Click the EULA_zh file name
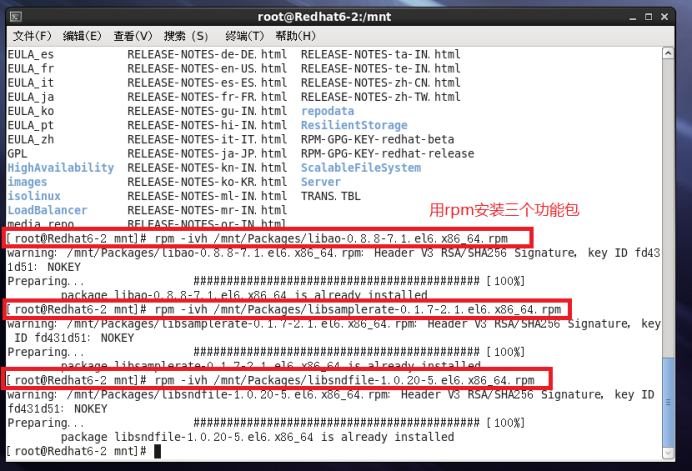The image size is (692, 471). click(x=31, y=139)
